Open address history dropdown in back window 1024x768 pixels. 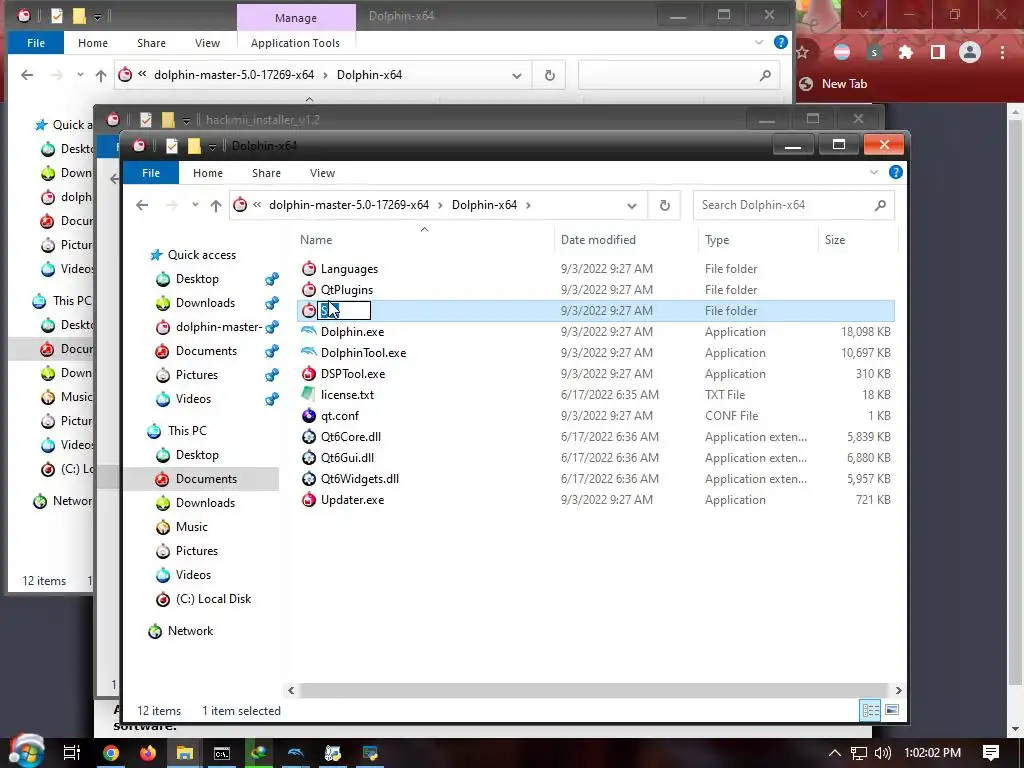[517, 75]
